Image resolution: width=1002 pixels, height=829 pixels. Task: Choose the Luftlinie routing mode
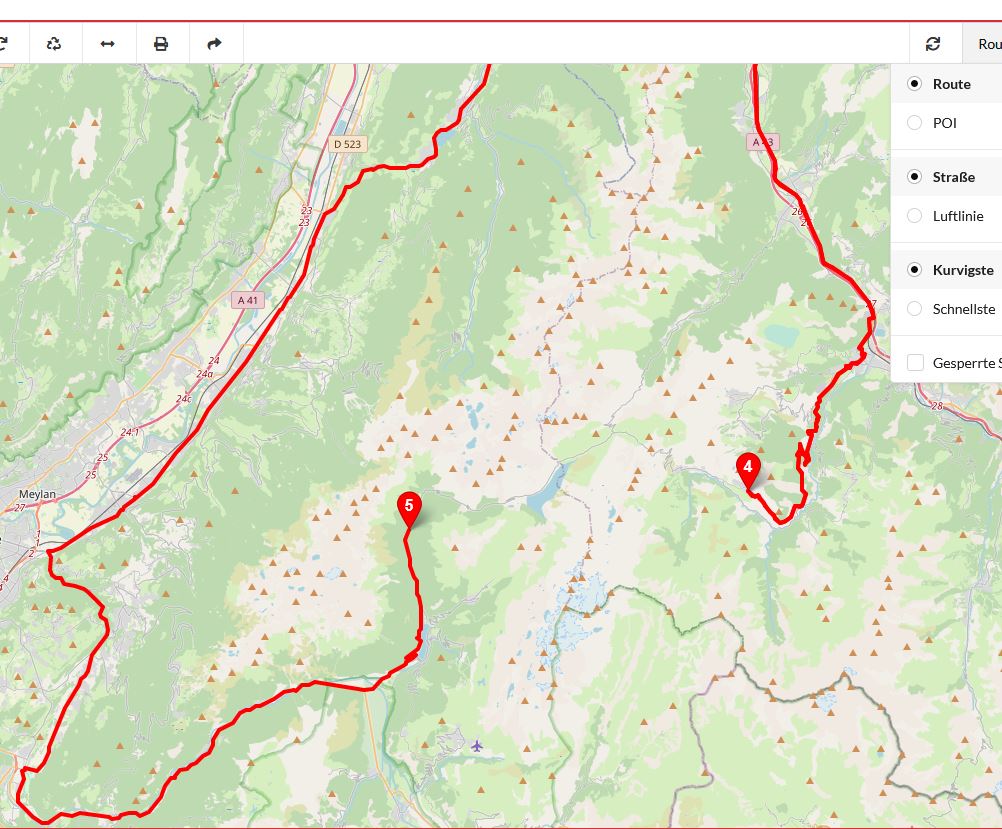(x=914, y=216)
